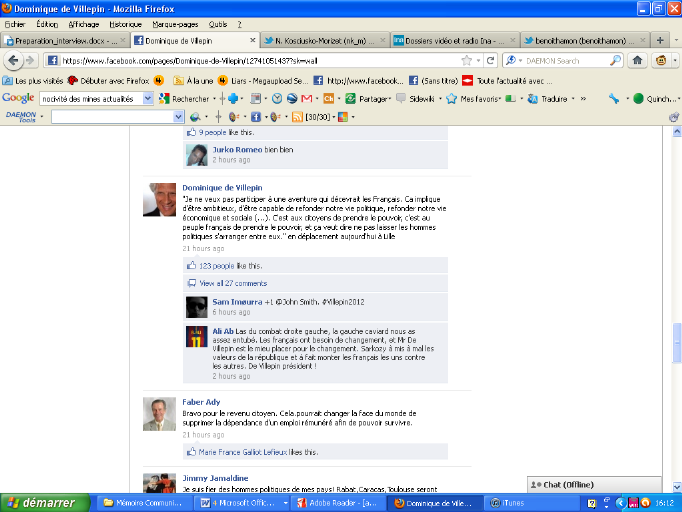682x512 pixels.
Task: Expand the Partager dropdown arrow
Action: tap(390, 99)
